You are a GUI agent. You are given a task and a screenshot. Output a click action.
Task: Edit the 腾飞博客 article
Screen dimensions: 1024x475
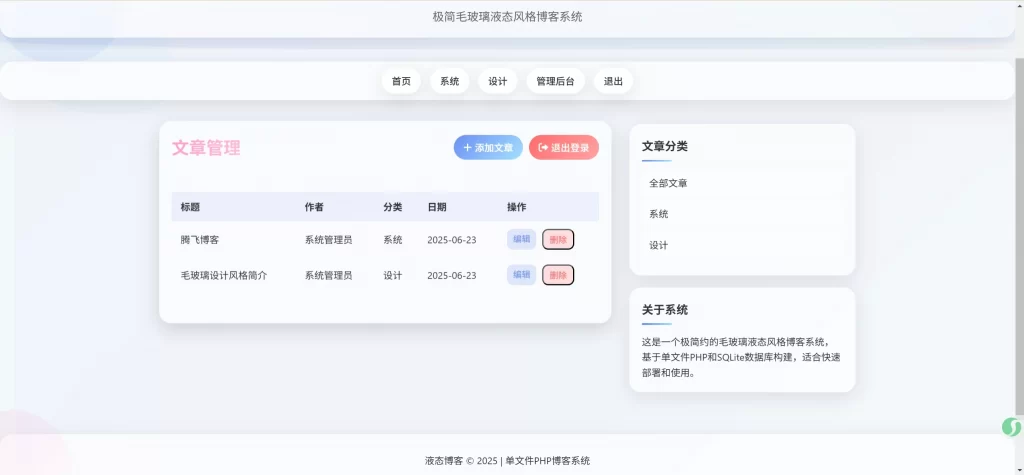pyautogui.click(x=521, y=239)
